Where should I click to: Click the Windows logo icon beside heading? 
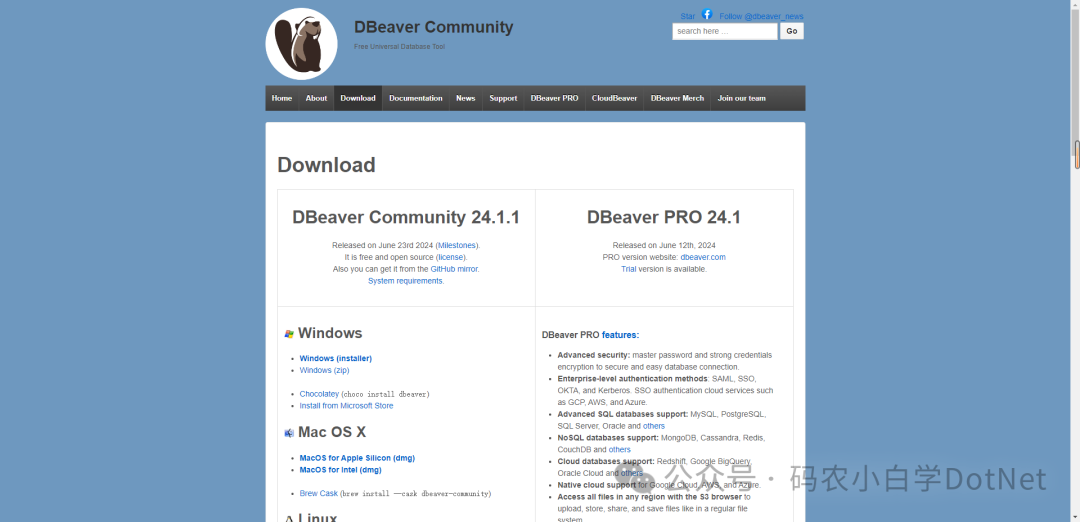coord(289,334)
